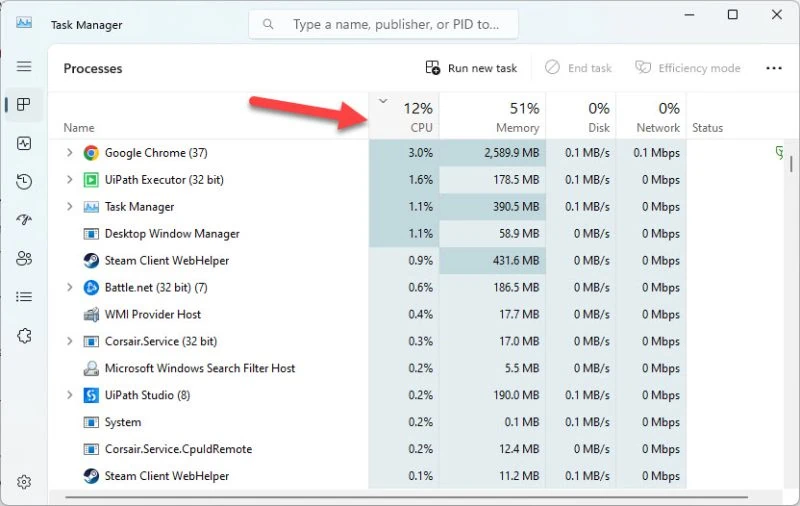
Task: Sort processes by the CPU column header
Action: [404, 115]
